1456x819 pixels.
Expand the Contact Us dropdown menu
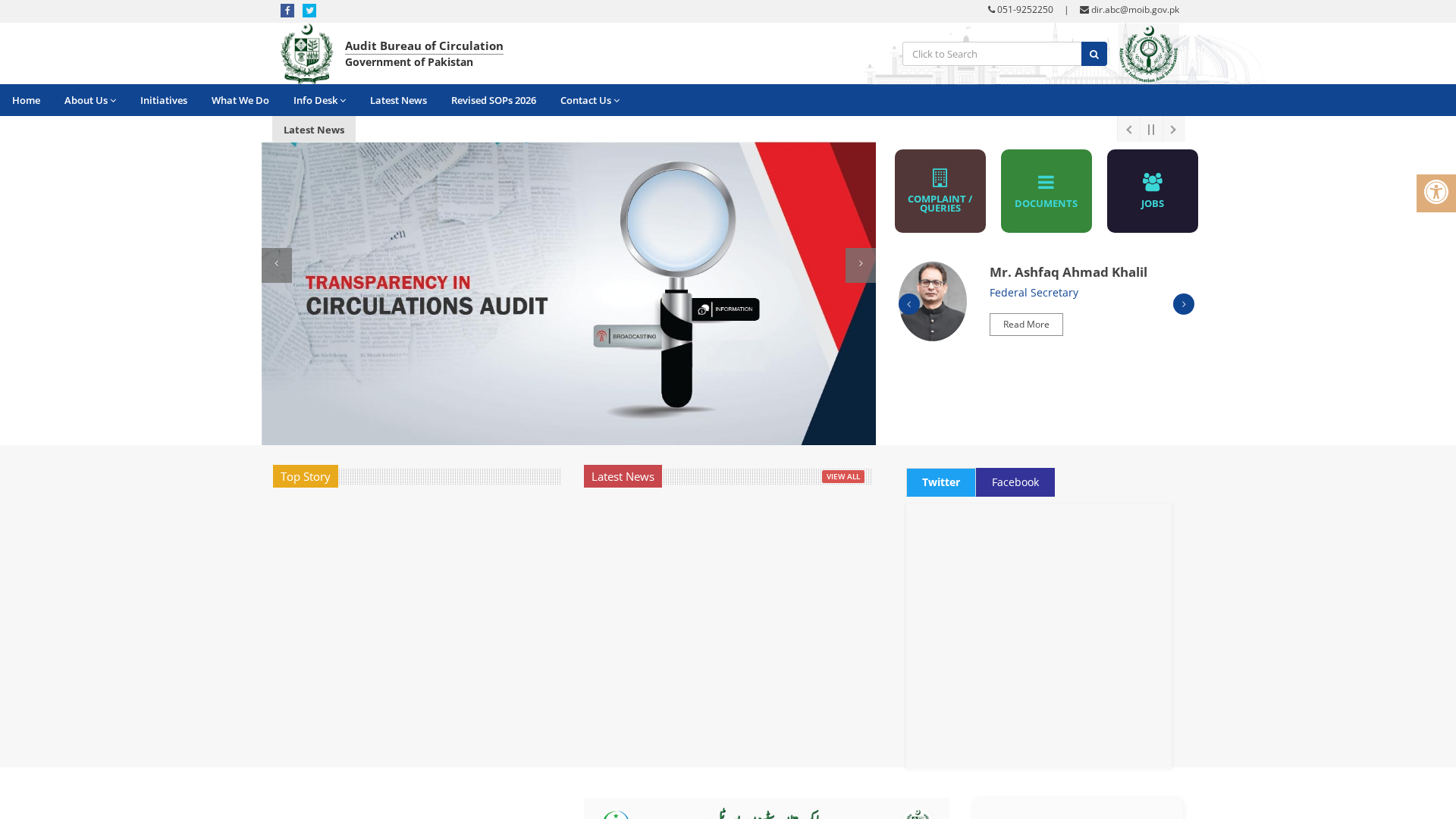coord(590,100)
